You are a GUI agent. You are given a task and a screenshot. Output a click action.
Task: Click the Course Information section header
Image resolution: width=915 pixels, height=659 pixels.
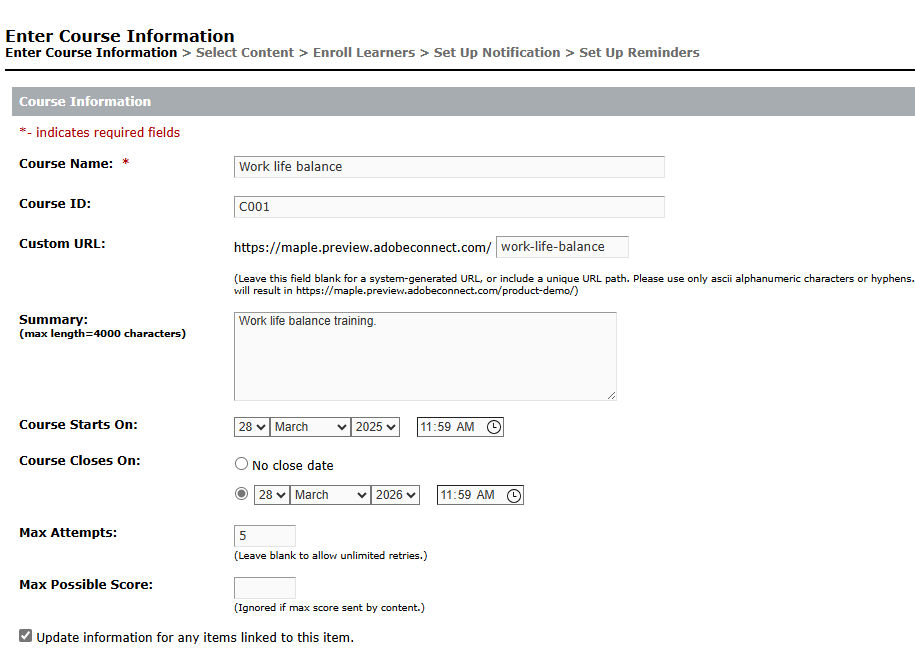pos(463,102)
